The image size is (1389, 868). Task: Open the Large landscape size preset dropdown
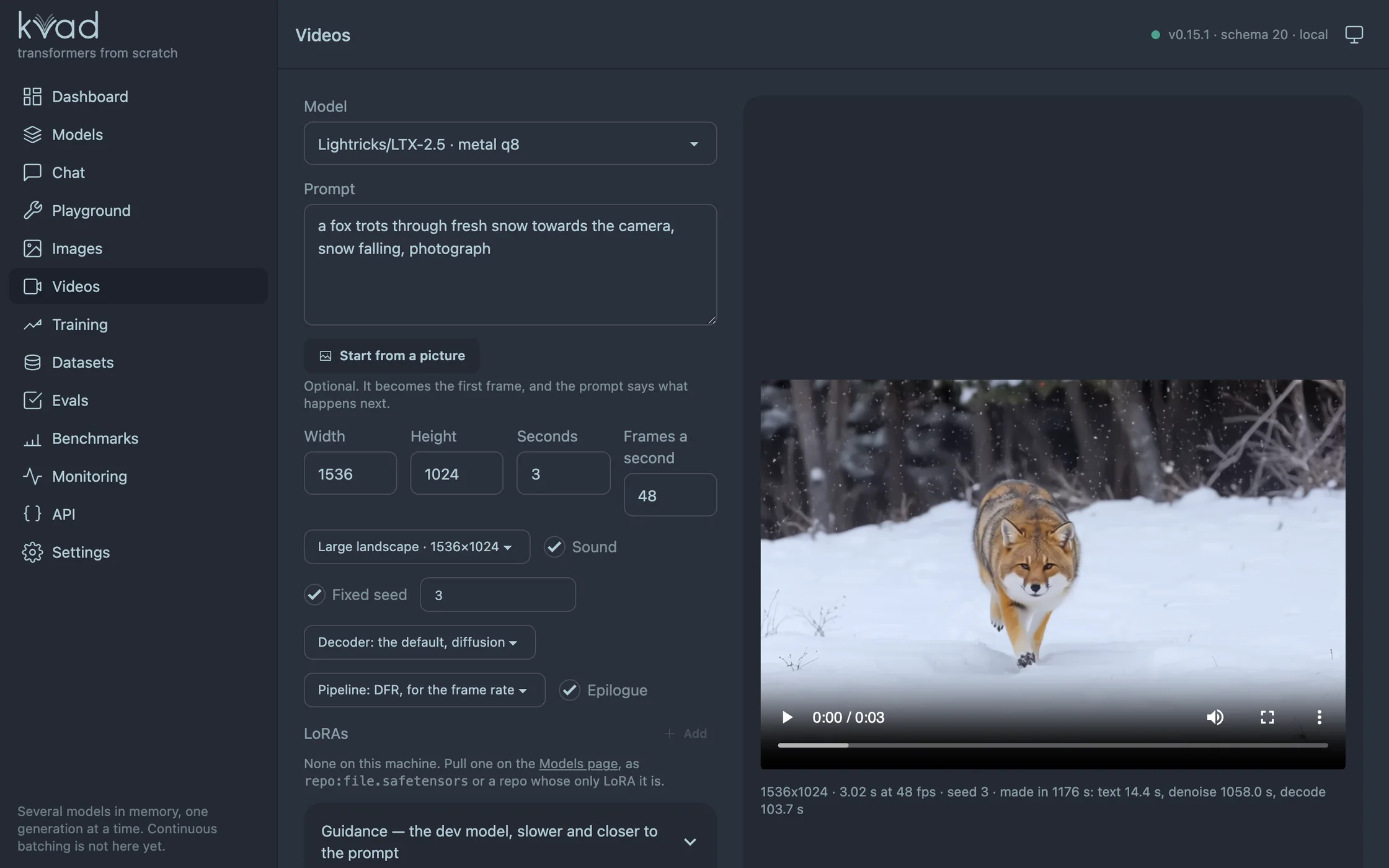click(417, 547)
